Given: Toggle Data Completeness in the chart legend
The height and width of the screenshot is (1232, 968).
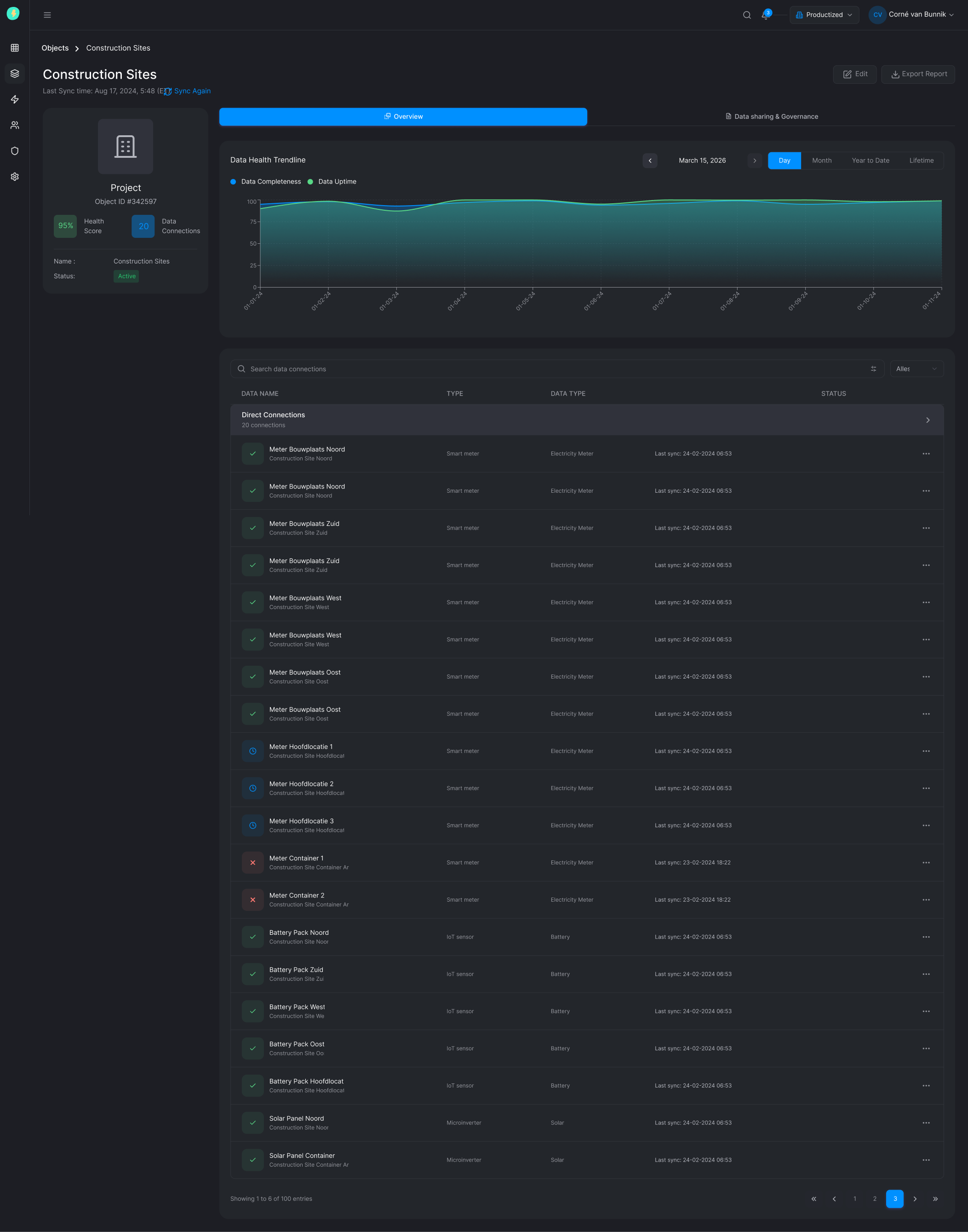Looking at the screenshot, I should (x=266, y=181).
